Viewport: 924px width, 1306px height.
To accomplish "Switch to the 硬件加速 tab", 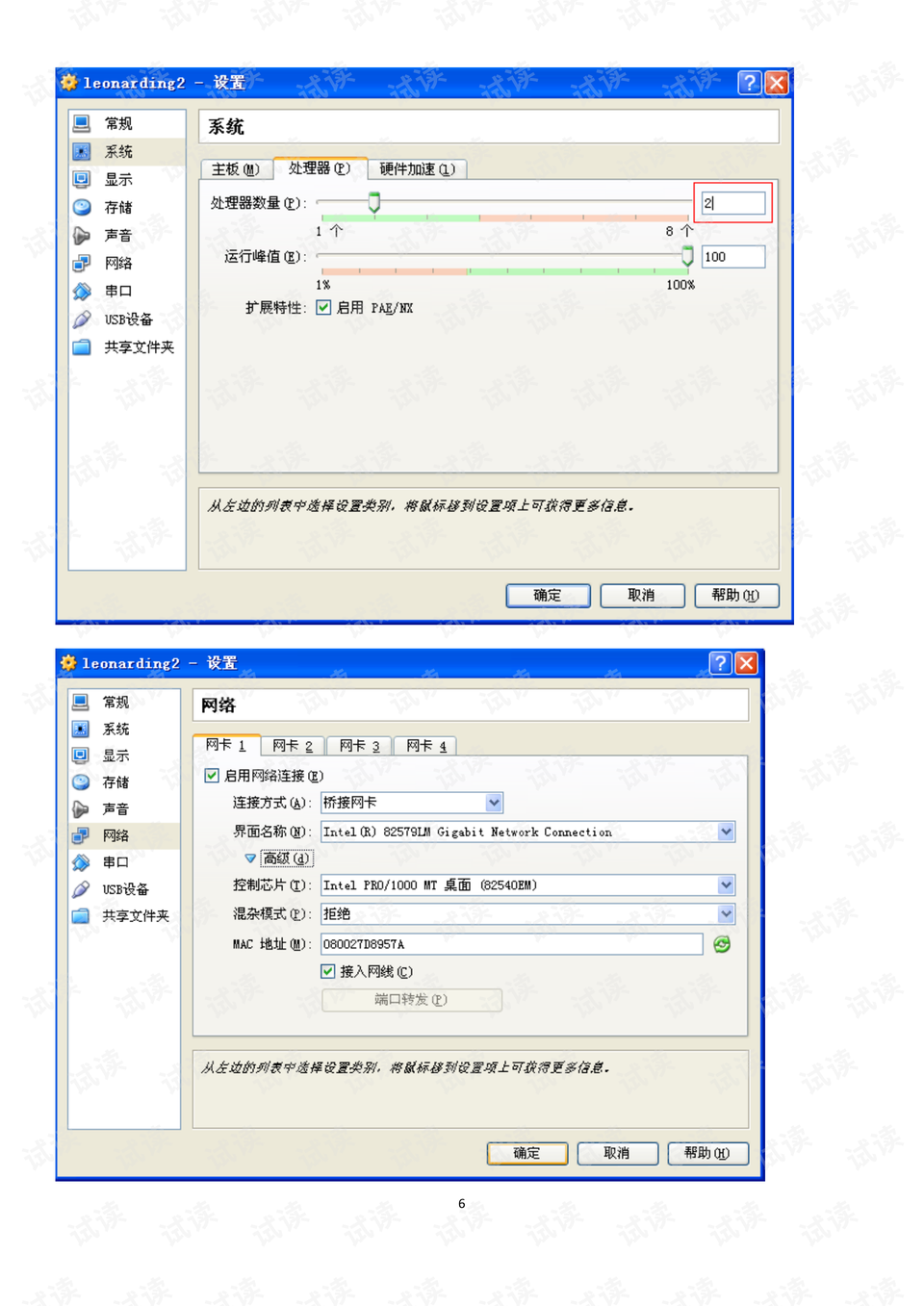I will 417,169.
